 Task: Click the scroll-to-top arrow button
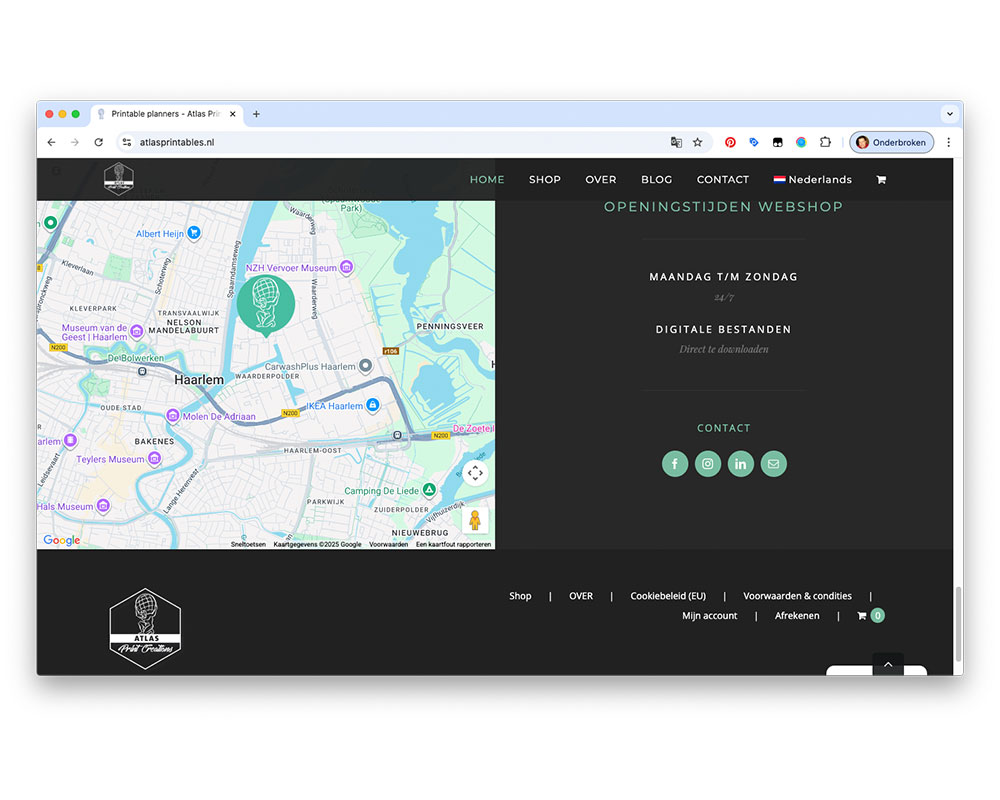click(888, 665)
